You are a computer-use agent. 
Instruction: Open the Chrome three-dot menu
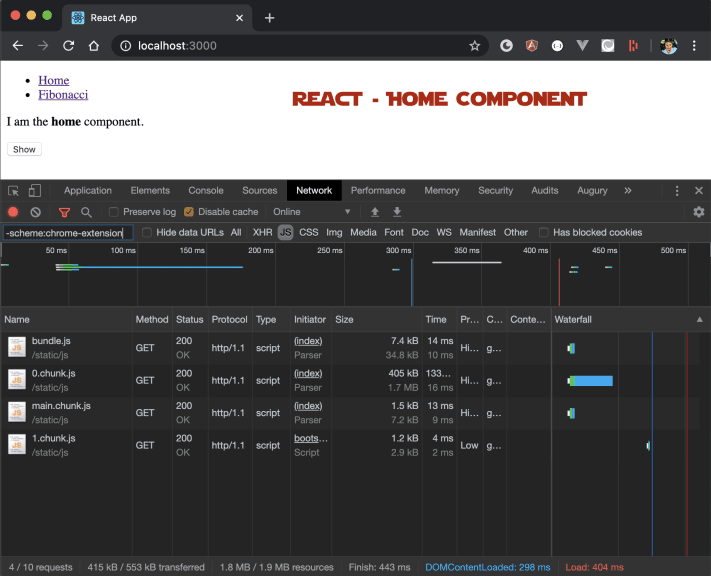point(694,45)
